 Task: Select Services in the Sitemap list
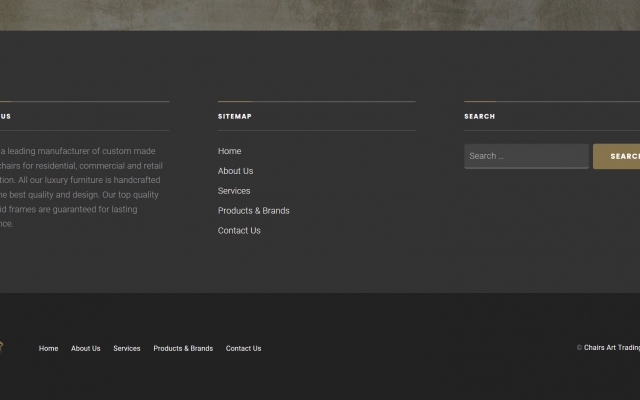(234, 191)
